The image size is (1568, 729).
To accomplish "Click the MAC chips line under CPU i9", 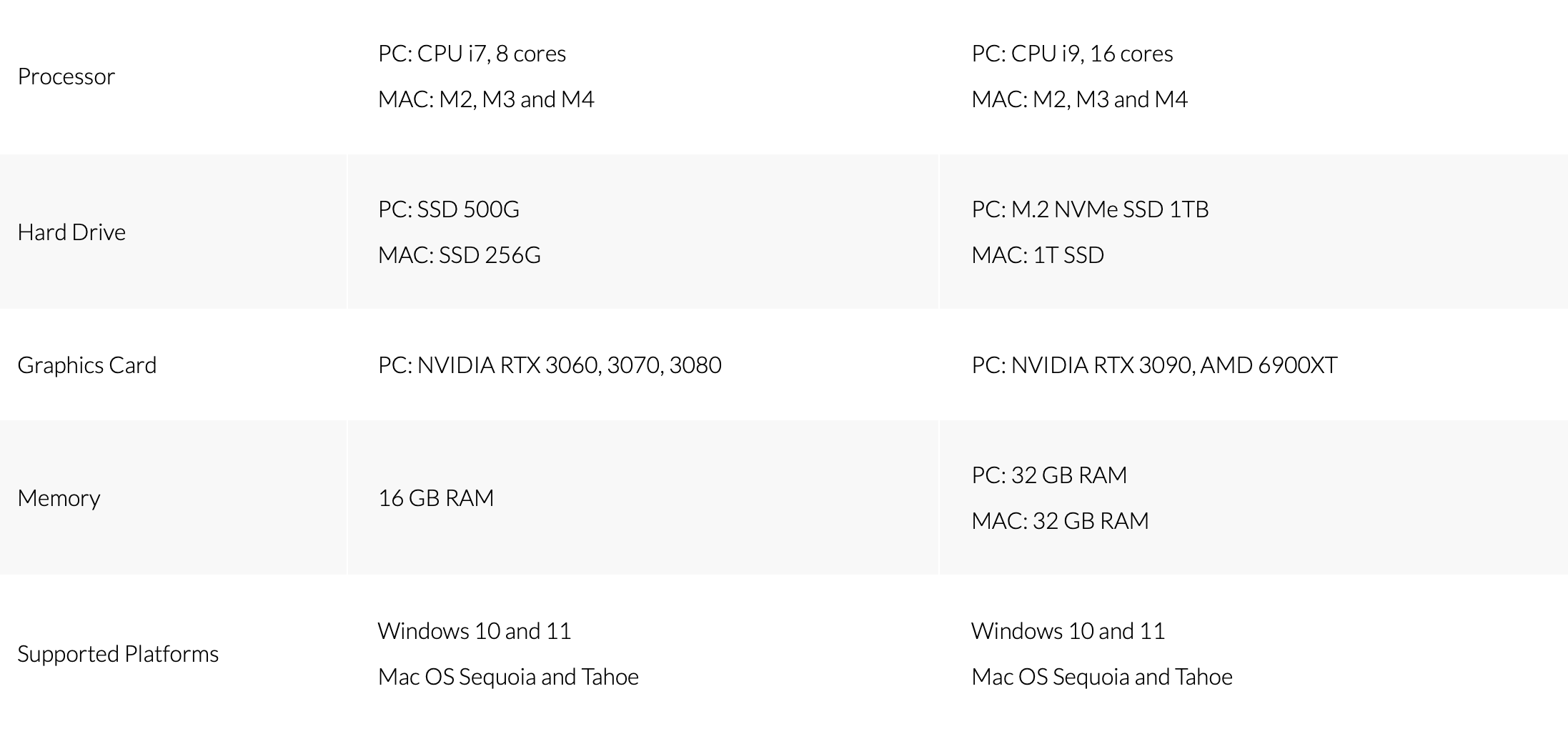I will 1079,99.
